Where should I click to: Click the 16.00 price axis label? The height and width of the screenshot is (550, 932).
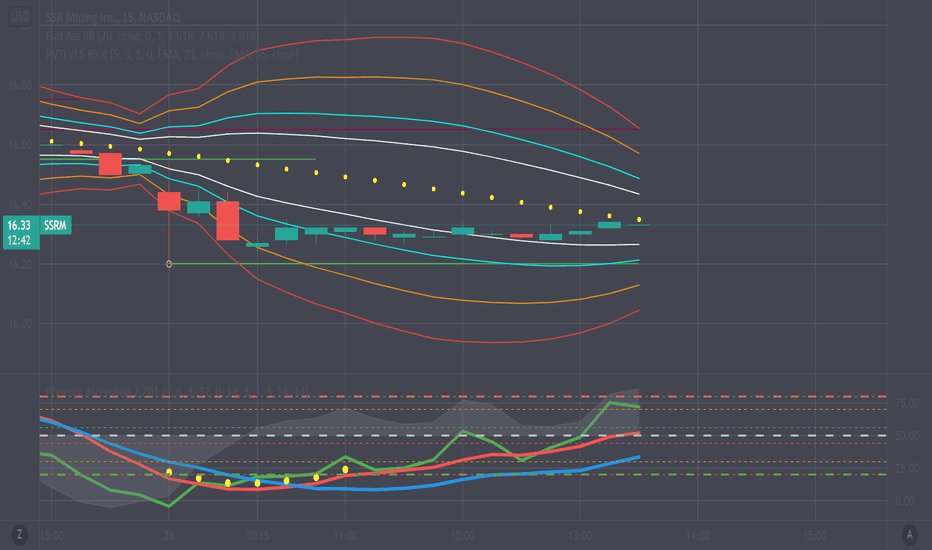20,324
